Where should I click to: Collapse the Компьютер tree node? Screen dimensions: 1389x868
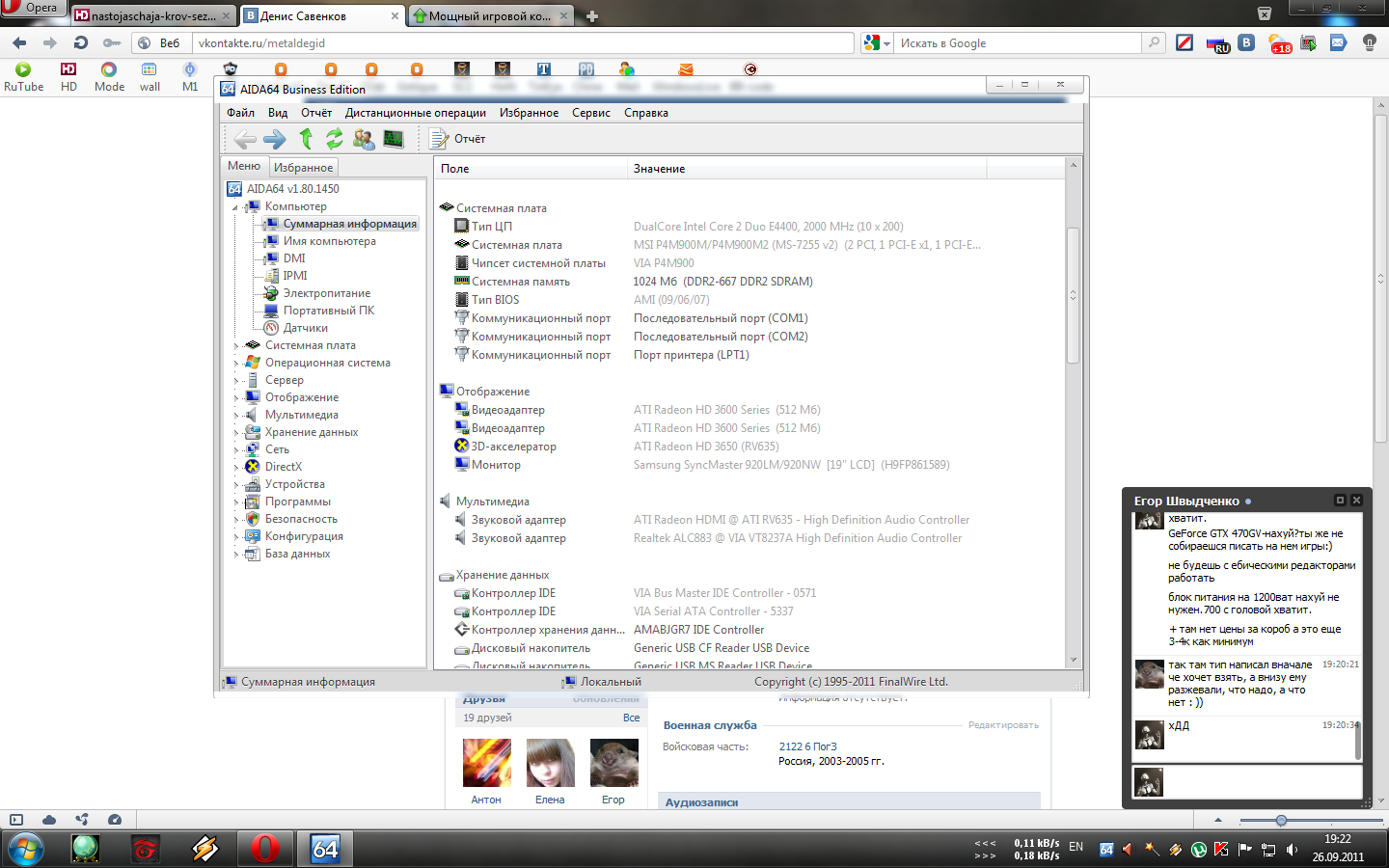[234, 207]
